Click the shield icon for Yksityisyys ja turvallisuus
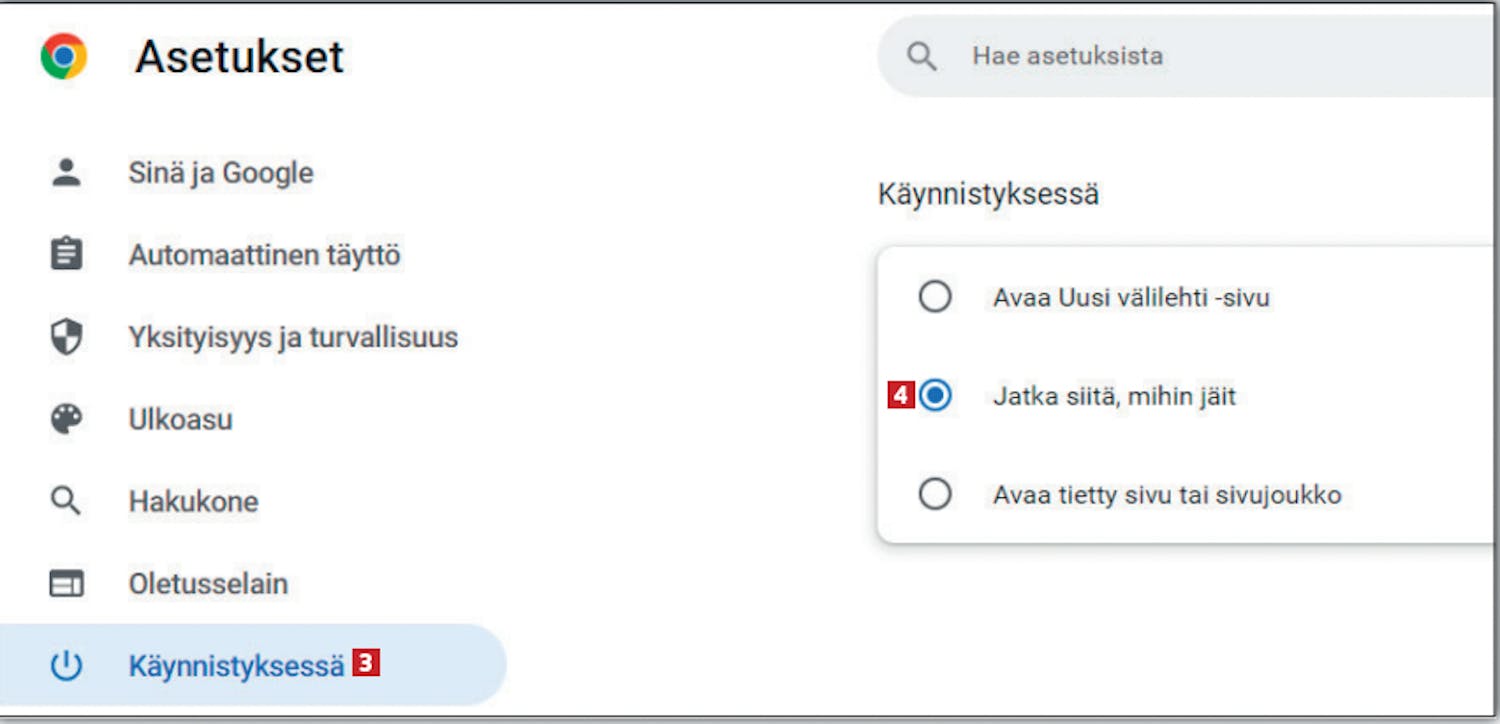This screenshot has height=724, width=1500. (x=66, y=337)
